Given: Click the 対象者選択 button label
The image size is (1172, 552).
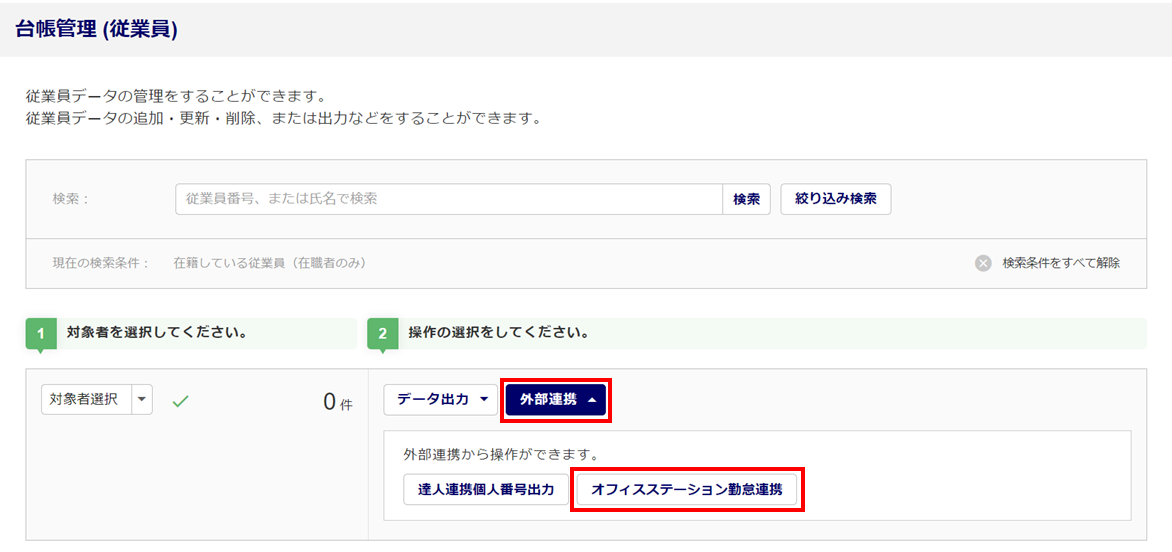Looking at the screenshot, I should 87,400.
